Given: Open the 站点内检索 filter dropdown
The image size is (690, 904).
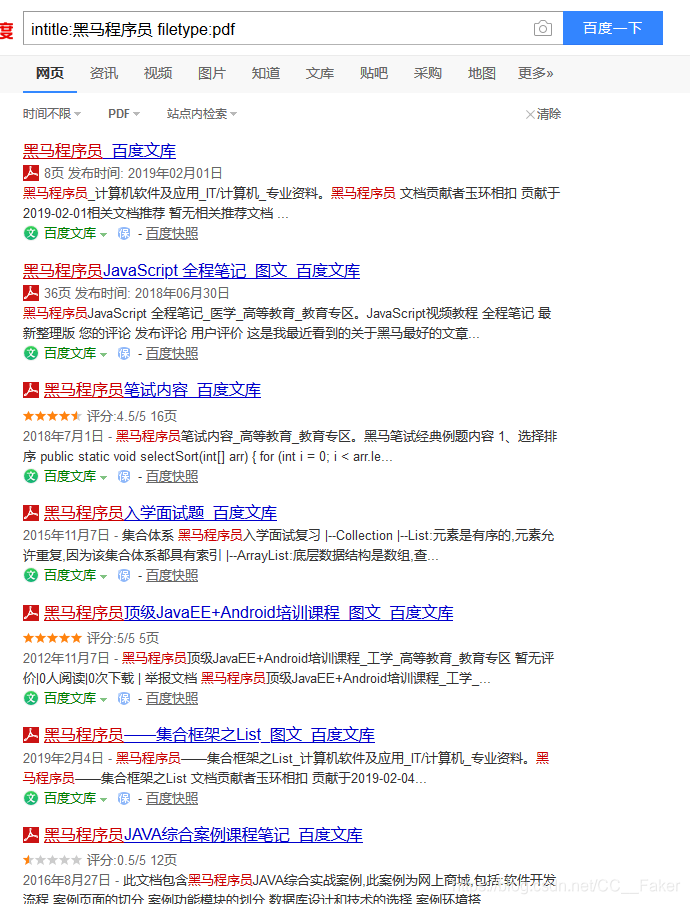Looking at the screenshot, I should point(202,114).
